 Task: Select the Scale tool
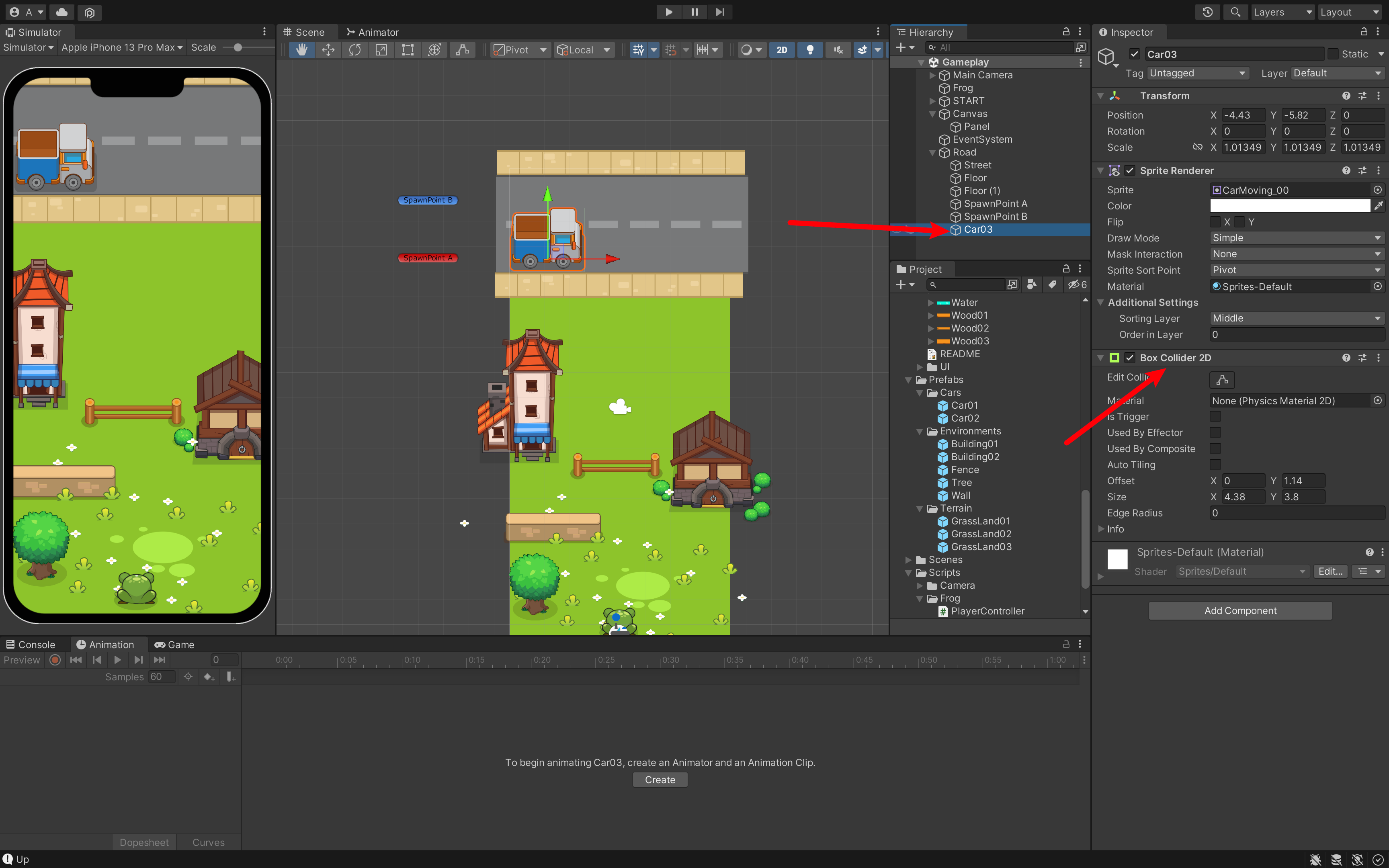(x=381, y=50)
